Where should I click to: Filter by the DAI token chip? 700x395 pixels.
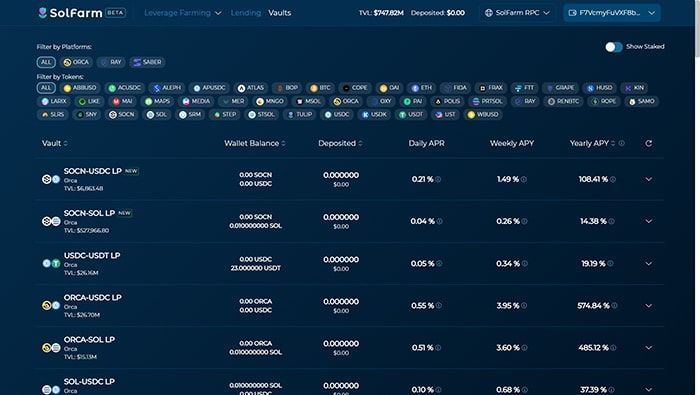coord(389,88)
